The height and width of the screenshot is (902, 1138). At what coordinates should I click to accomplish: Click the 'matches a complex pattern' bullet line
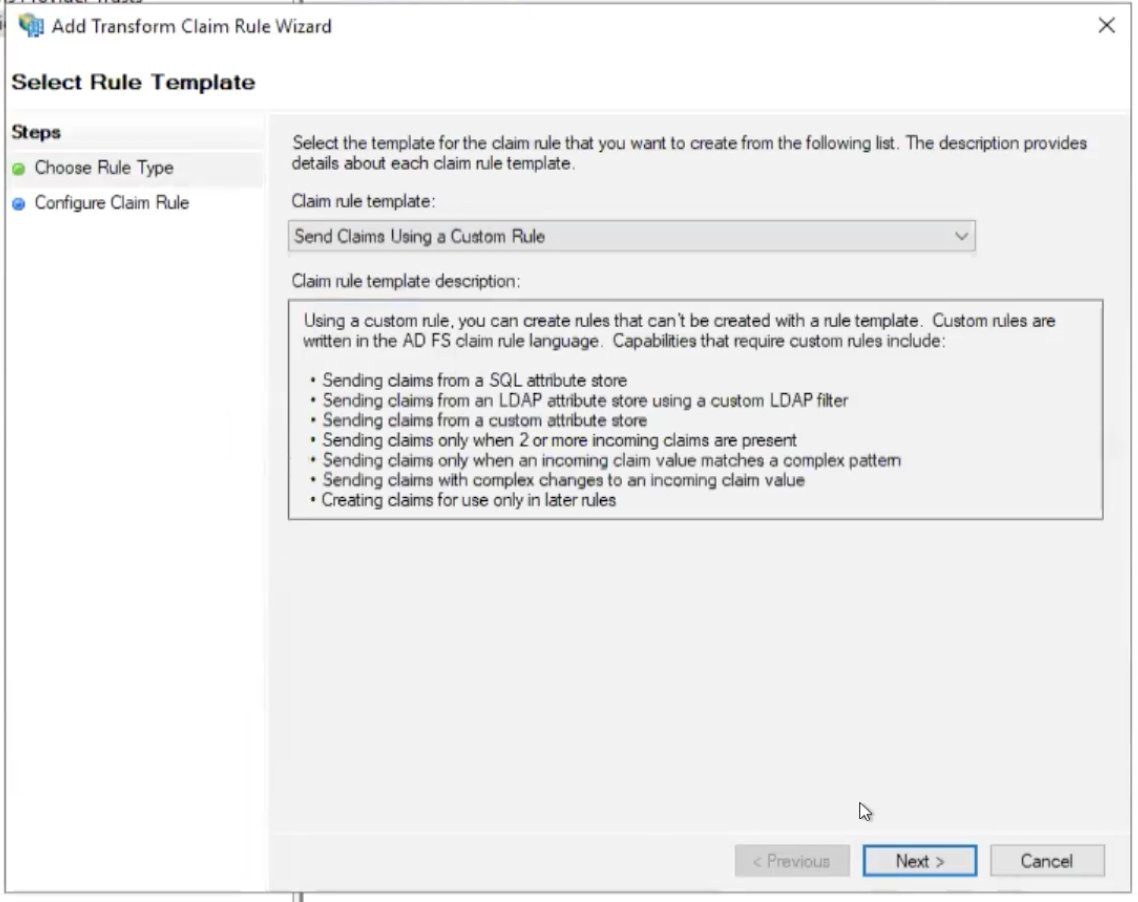click(612, 460)
